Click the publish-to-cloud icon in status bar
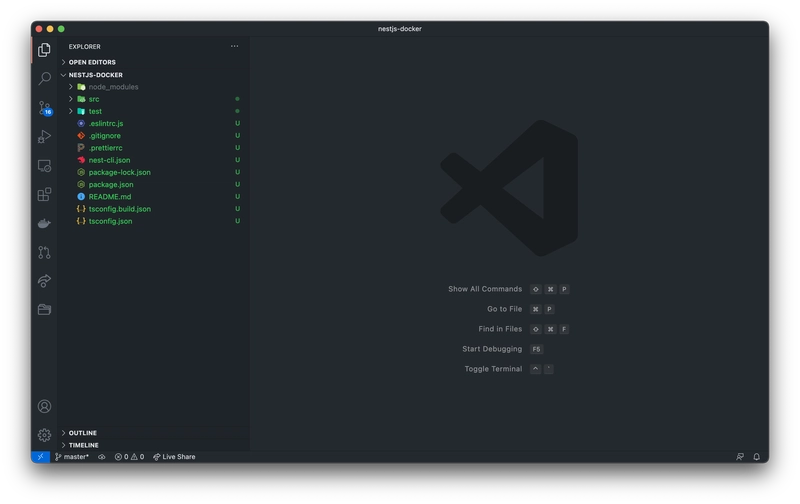Viewport: 800px width, 504px height. click(x=102, y=457)
